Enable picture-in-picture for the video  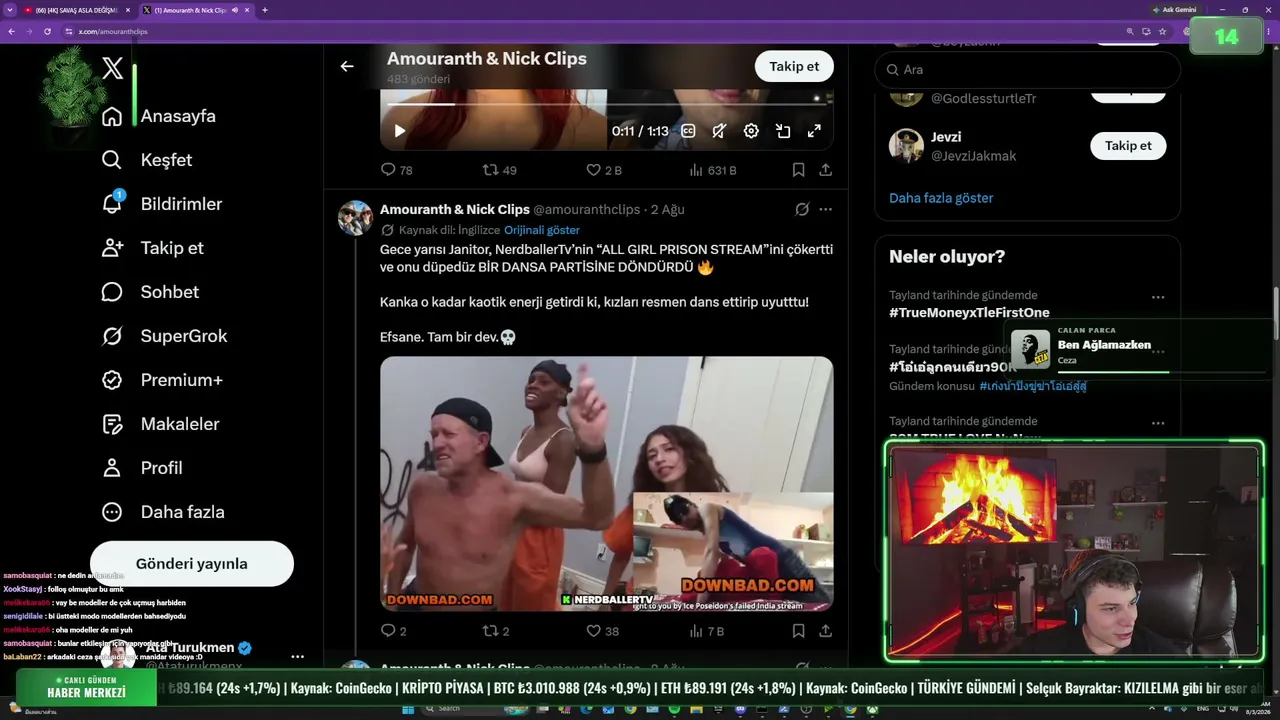point(783,131)
